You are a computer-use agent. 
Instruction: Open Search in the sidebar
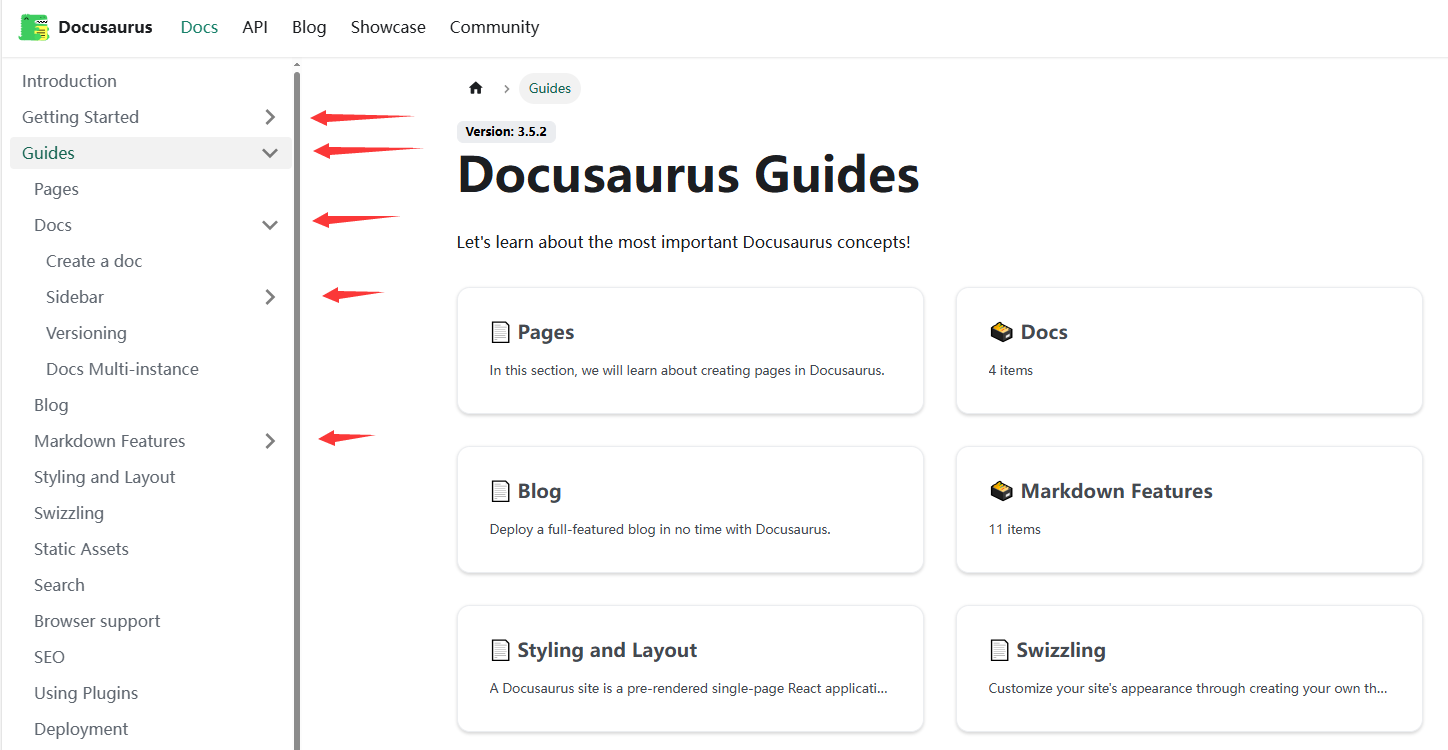(59, 585)
